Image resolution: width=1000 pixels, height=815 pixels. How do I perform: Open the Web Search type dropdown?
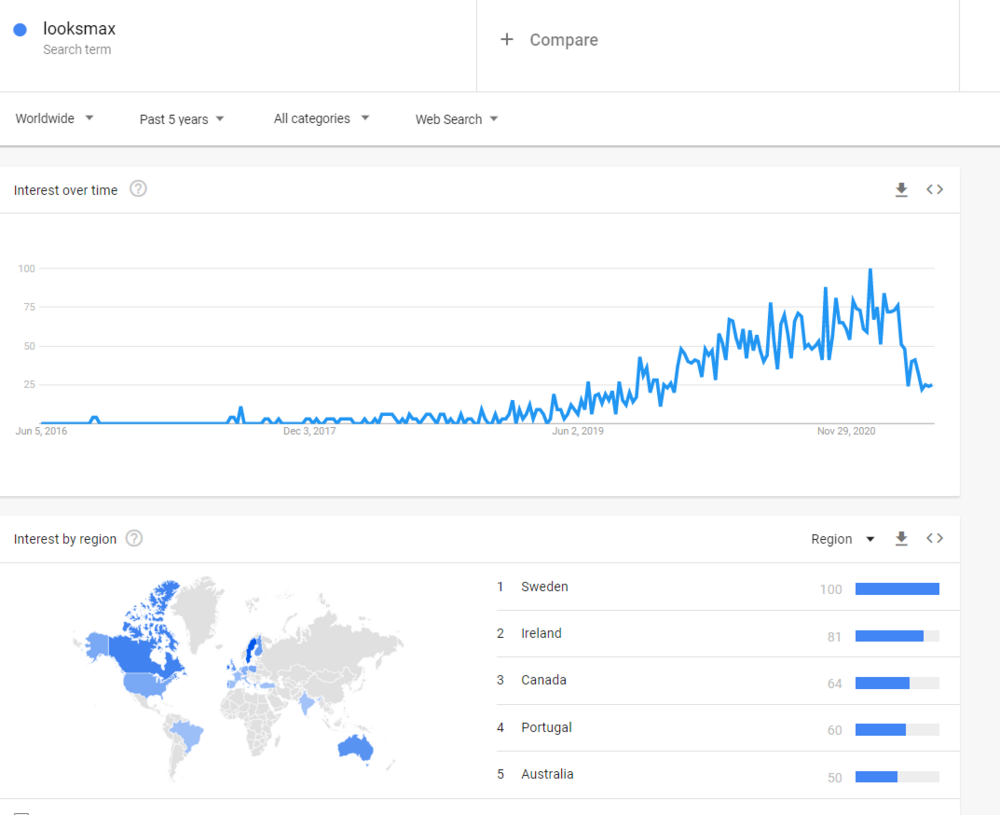pyautogui.click(x=457, y=119)
